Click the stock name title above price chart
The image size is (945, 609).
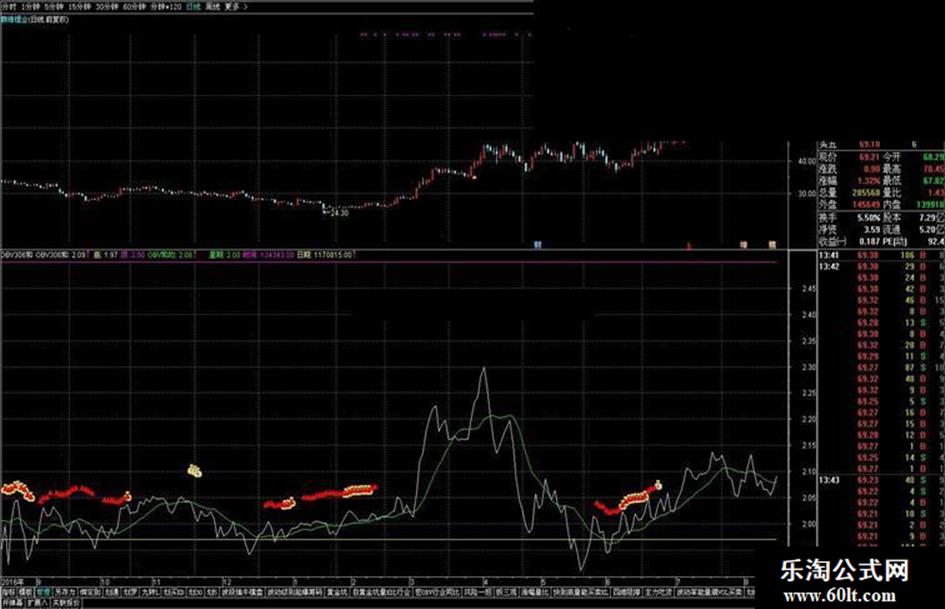tap(35, 19)
